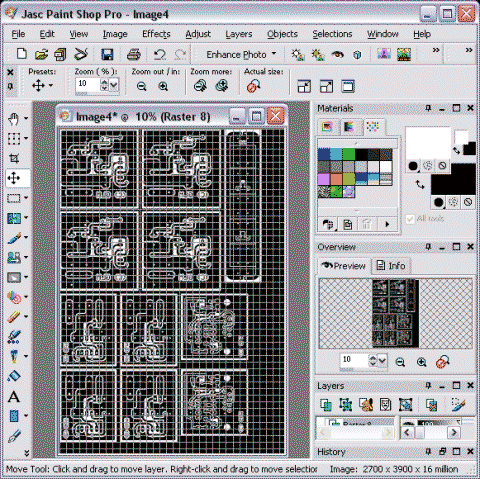View at Actual size icon in options
The image size is (480, 479).
point(253,86)
